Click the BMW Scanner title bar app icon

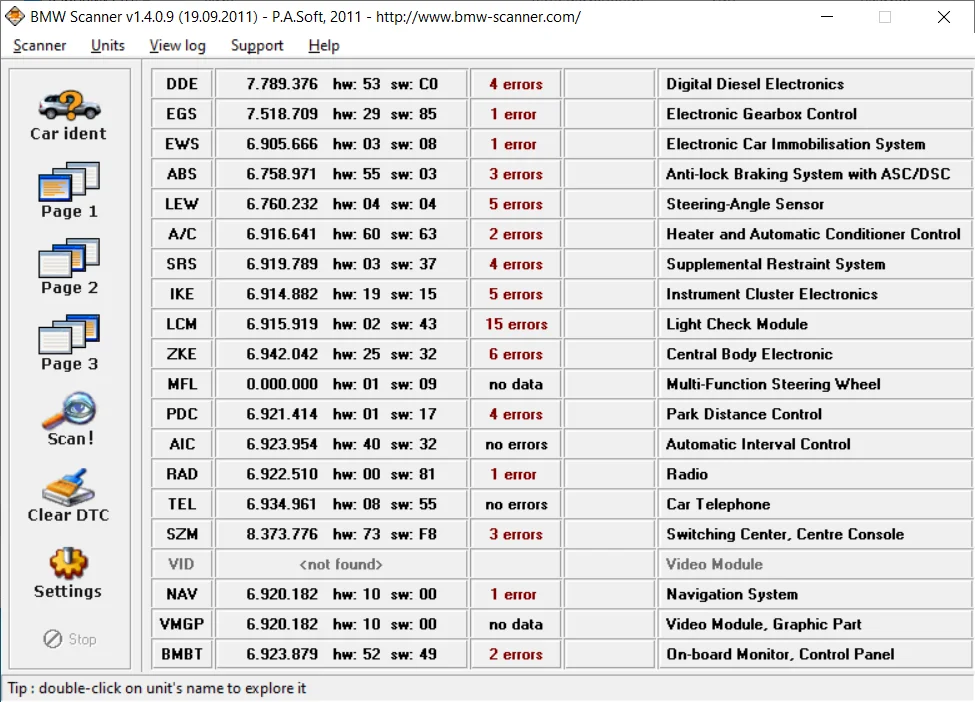pos(14,16)
